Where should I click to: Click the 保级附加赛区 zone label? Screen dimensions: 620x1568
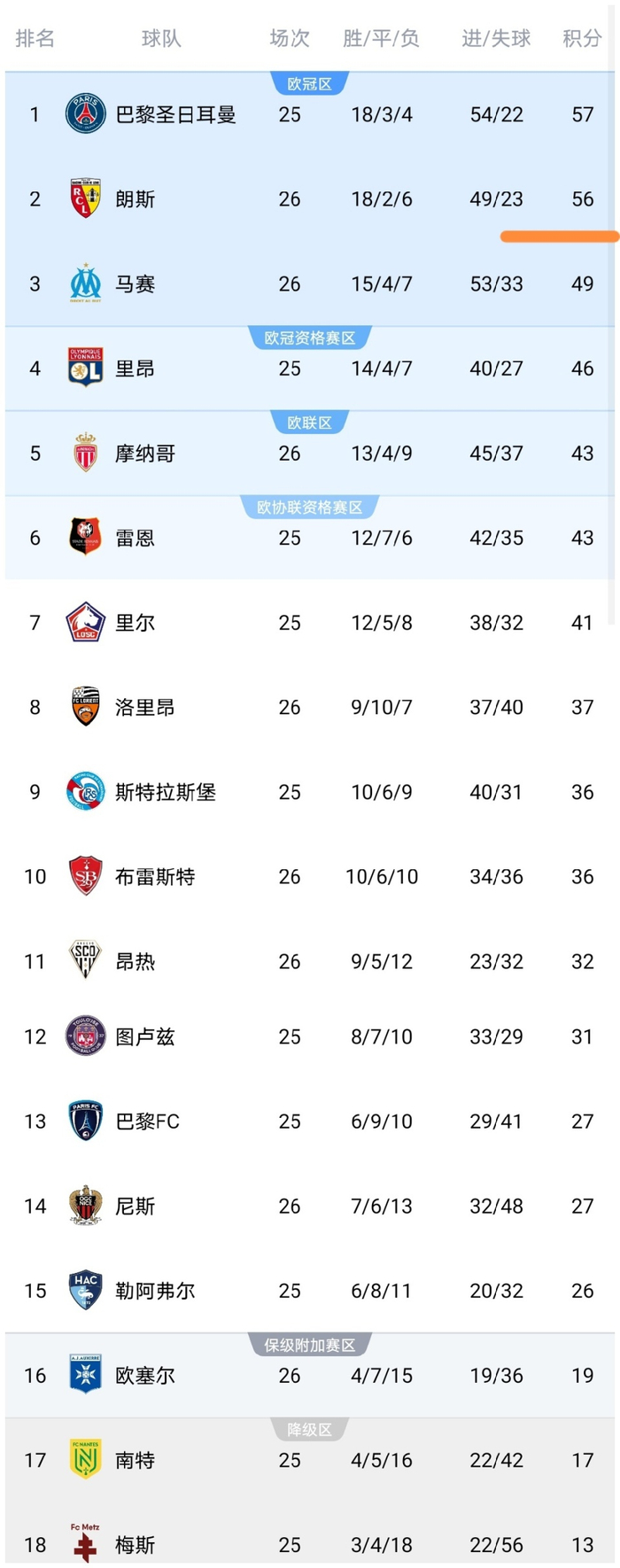tap(309, 1345)
